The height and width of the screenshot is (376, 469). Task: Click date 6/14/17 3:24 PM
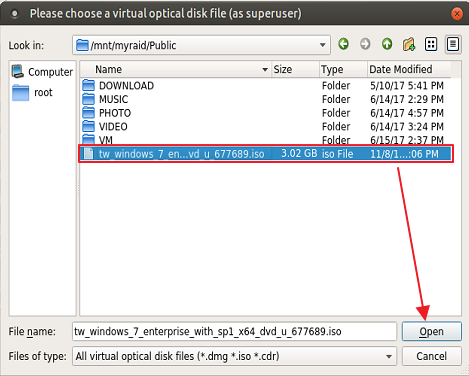pos(407,127)
